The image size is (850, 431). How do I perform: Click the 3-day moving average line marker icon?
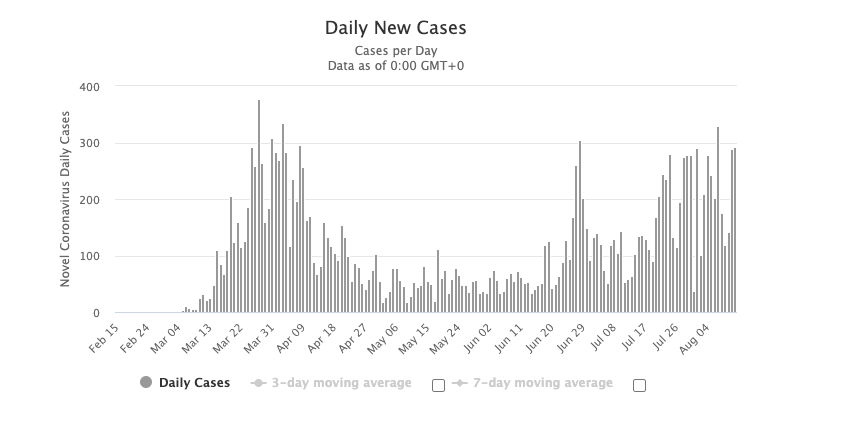coord(258,383)
